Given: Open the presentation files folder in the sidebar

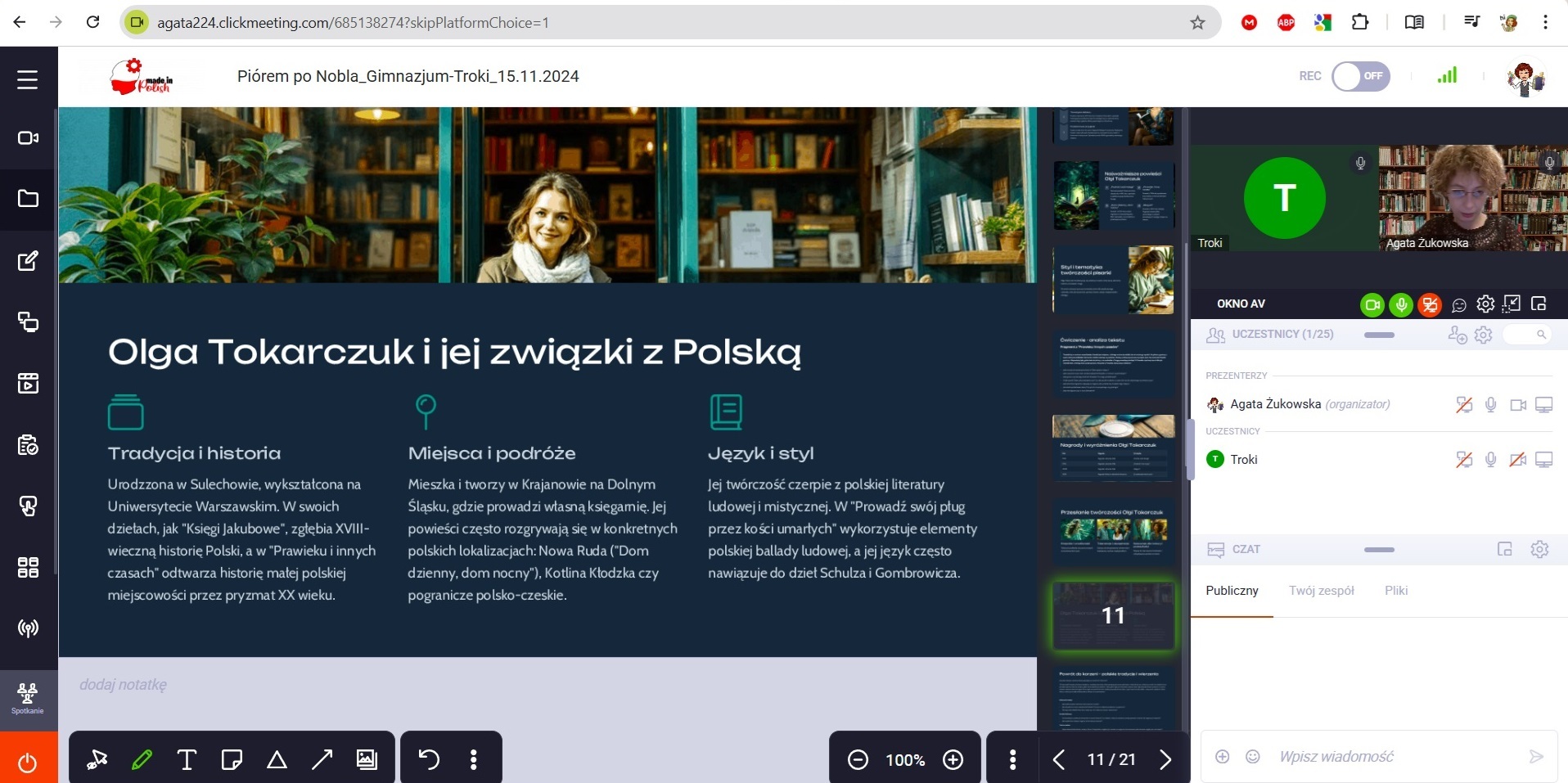Looking at the screenshot, I should tap(28, 199).
